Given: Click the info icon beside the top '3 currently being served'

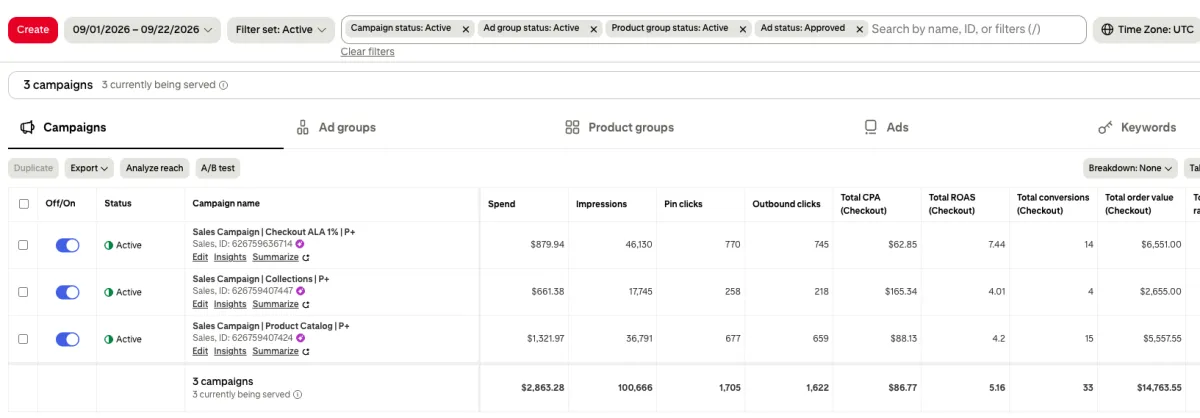Looking at the screenshot, I should point(223,85).
